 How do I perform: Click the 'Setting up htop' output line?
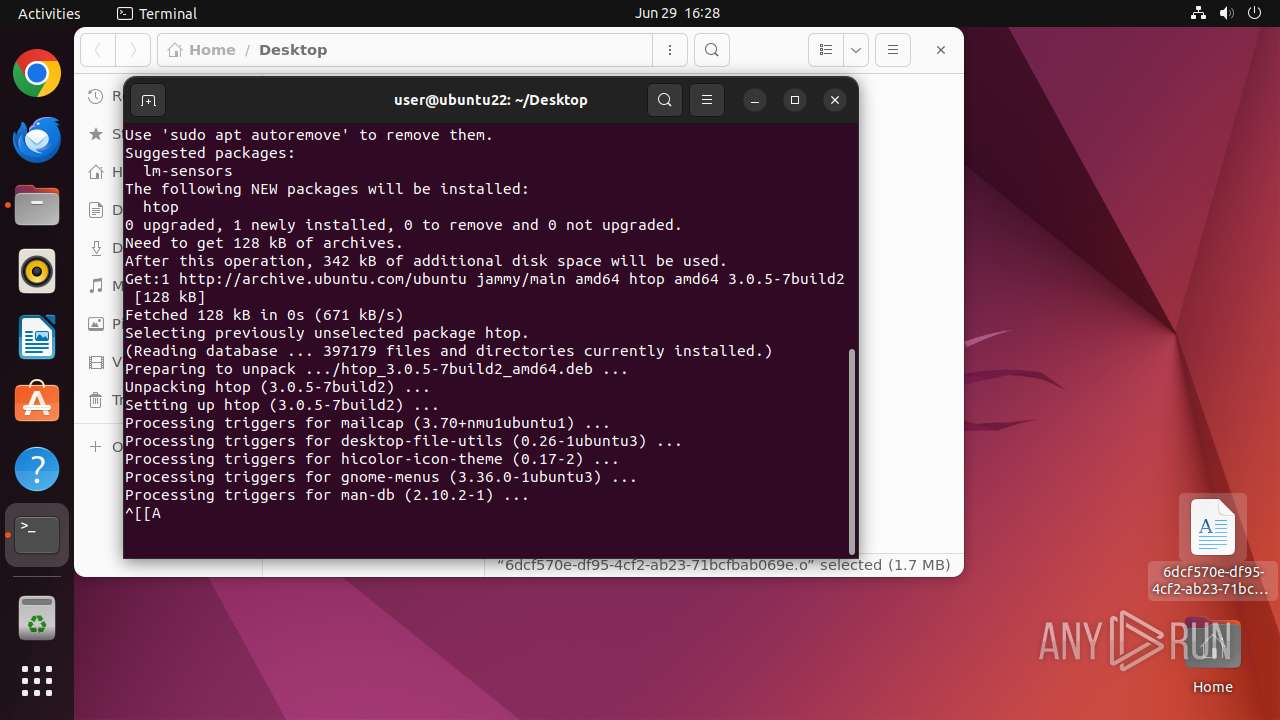pyautogui.click(x=282, y=405)
